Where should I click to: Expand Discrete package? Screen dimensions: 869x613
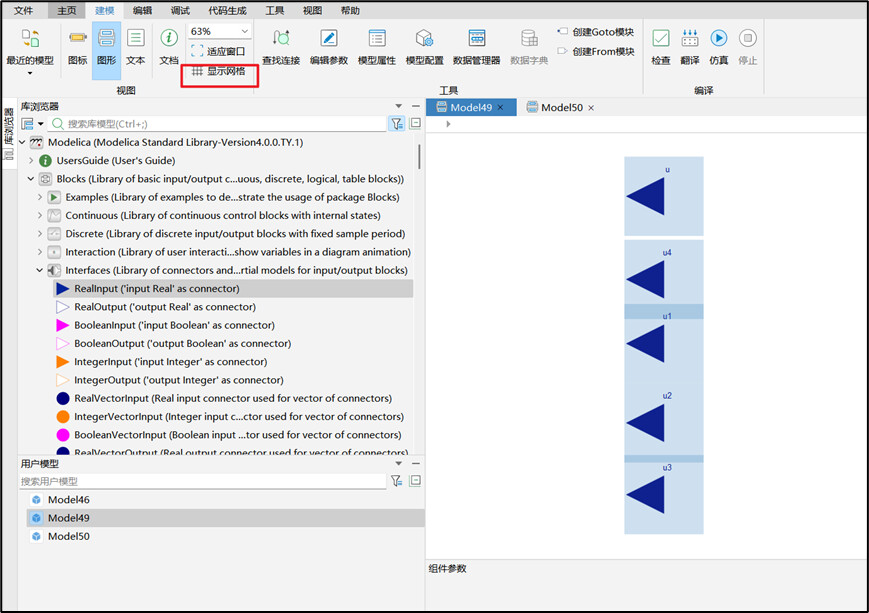point(40,234)
